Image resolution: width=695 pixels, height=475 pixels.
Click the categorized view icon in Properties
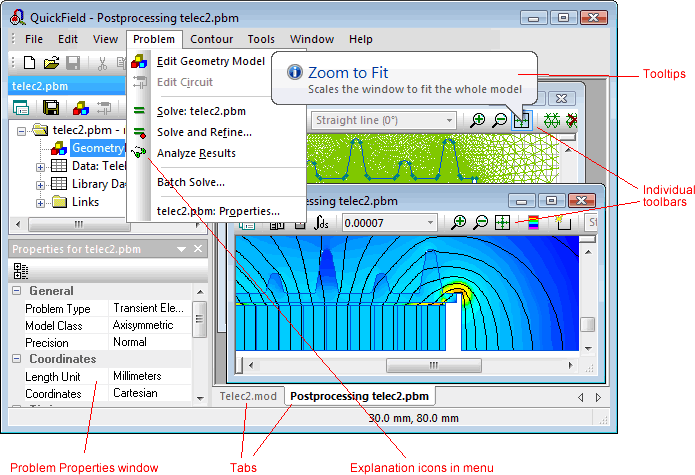click(x=20, y=271)
